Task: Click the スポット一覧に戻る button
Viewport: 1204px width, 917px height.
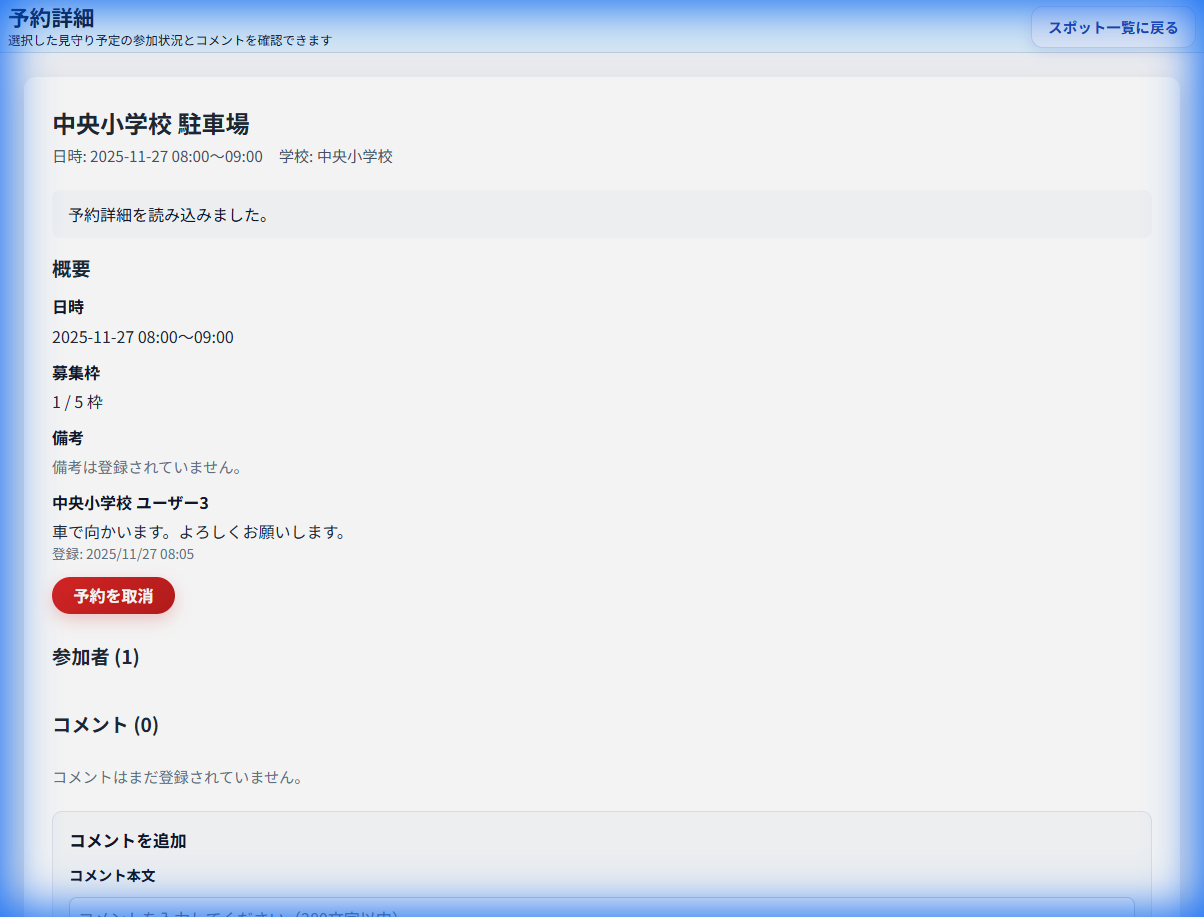Action: click(x=1112, y=27)
